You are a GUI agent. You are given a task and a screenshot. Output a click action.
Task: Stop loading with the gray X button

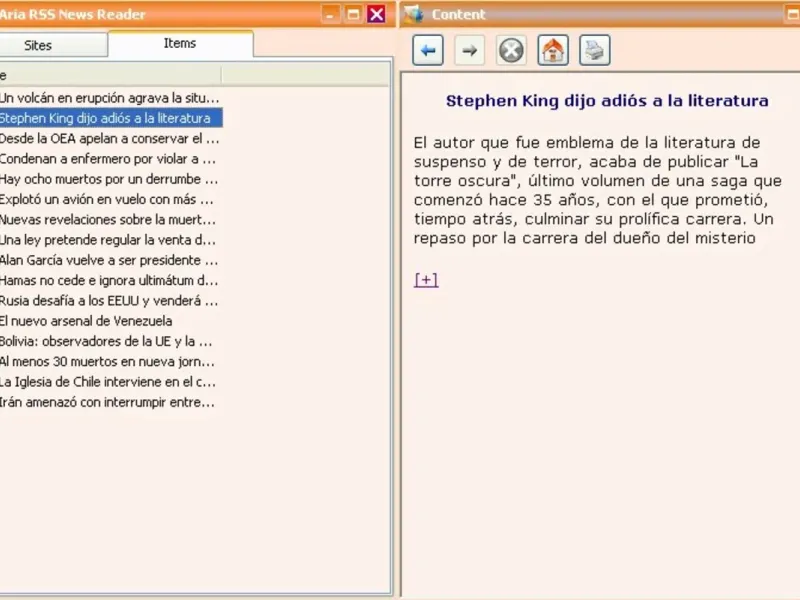pyautogui.click(x=511, y=50)
